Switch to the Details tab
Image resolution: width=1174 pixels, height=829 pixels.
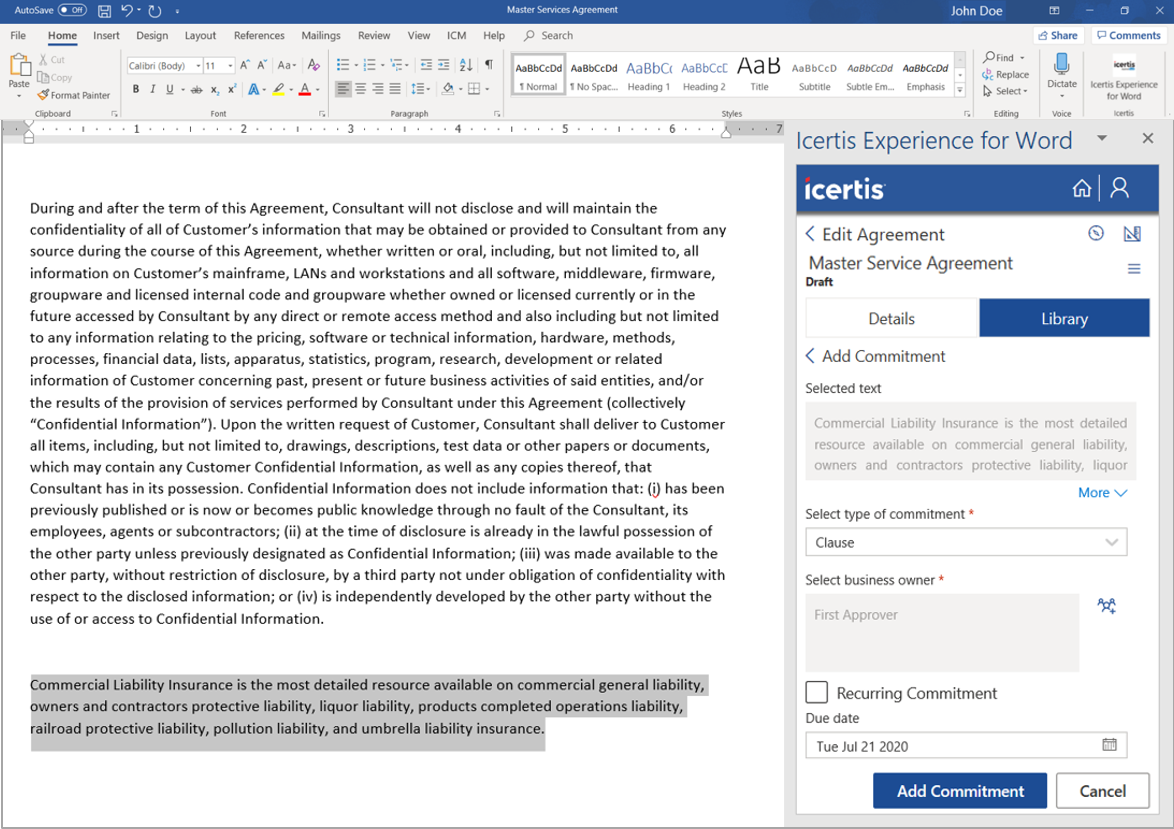point(890,319)
